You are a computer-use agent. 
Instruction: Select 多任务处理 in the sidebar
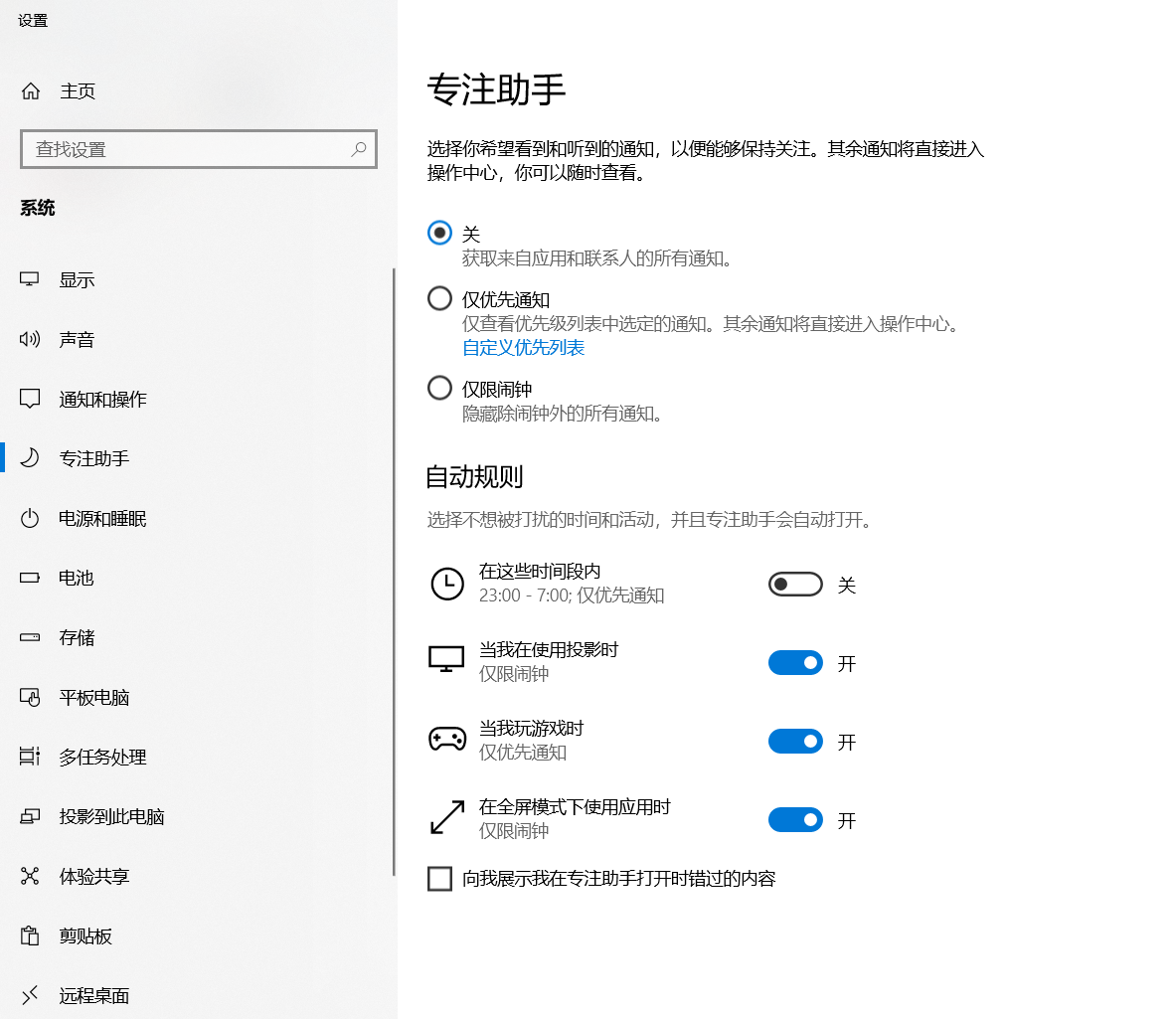pyautogui.click(x=197, y=757)
